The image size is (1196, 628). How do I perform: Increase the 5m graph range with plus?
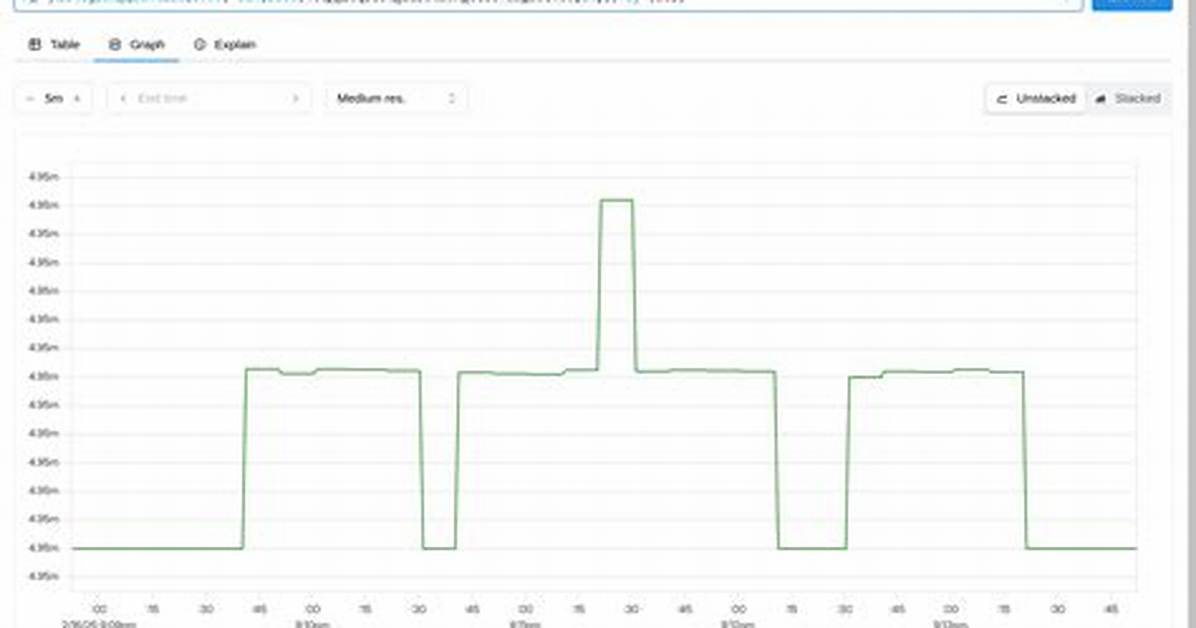coord(77,98)
